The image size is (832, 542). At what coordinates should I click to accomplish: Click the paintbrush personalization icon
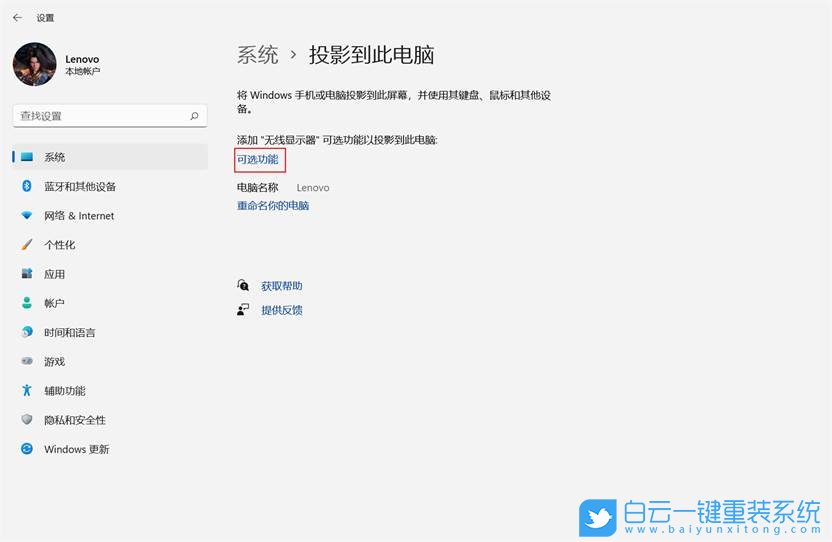click(27, 245)
